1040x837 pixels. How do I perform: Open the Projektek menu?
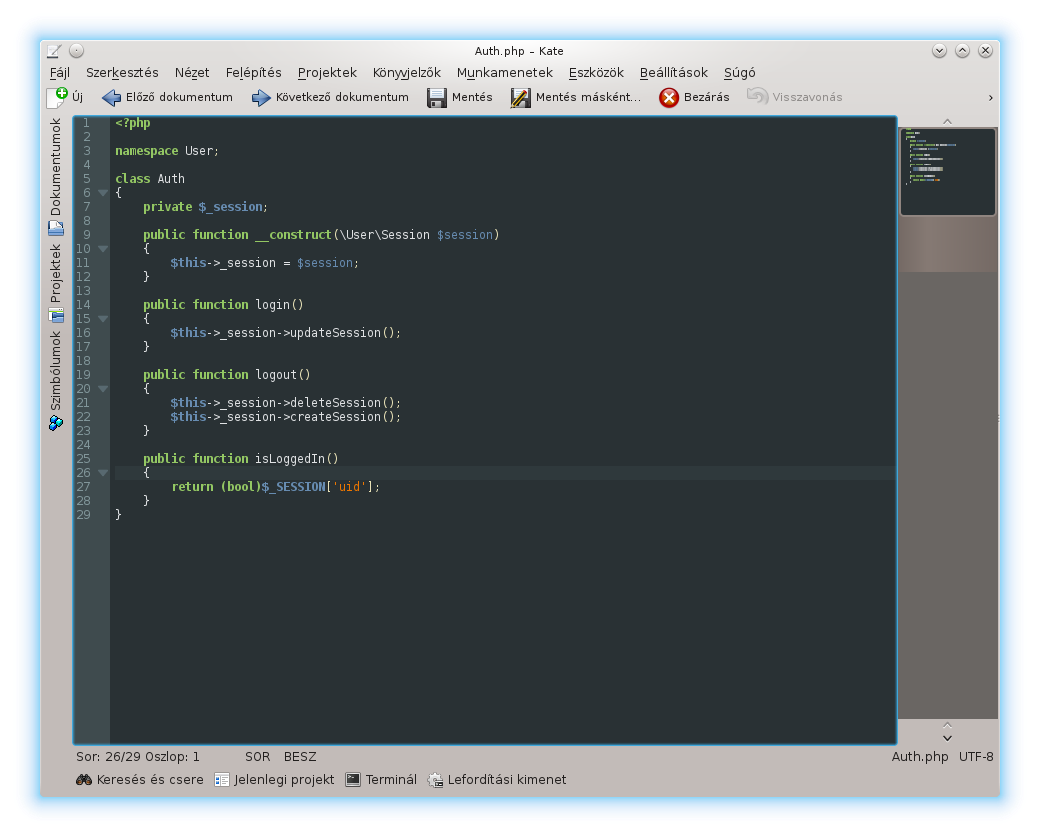[327, 72]
